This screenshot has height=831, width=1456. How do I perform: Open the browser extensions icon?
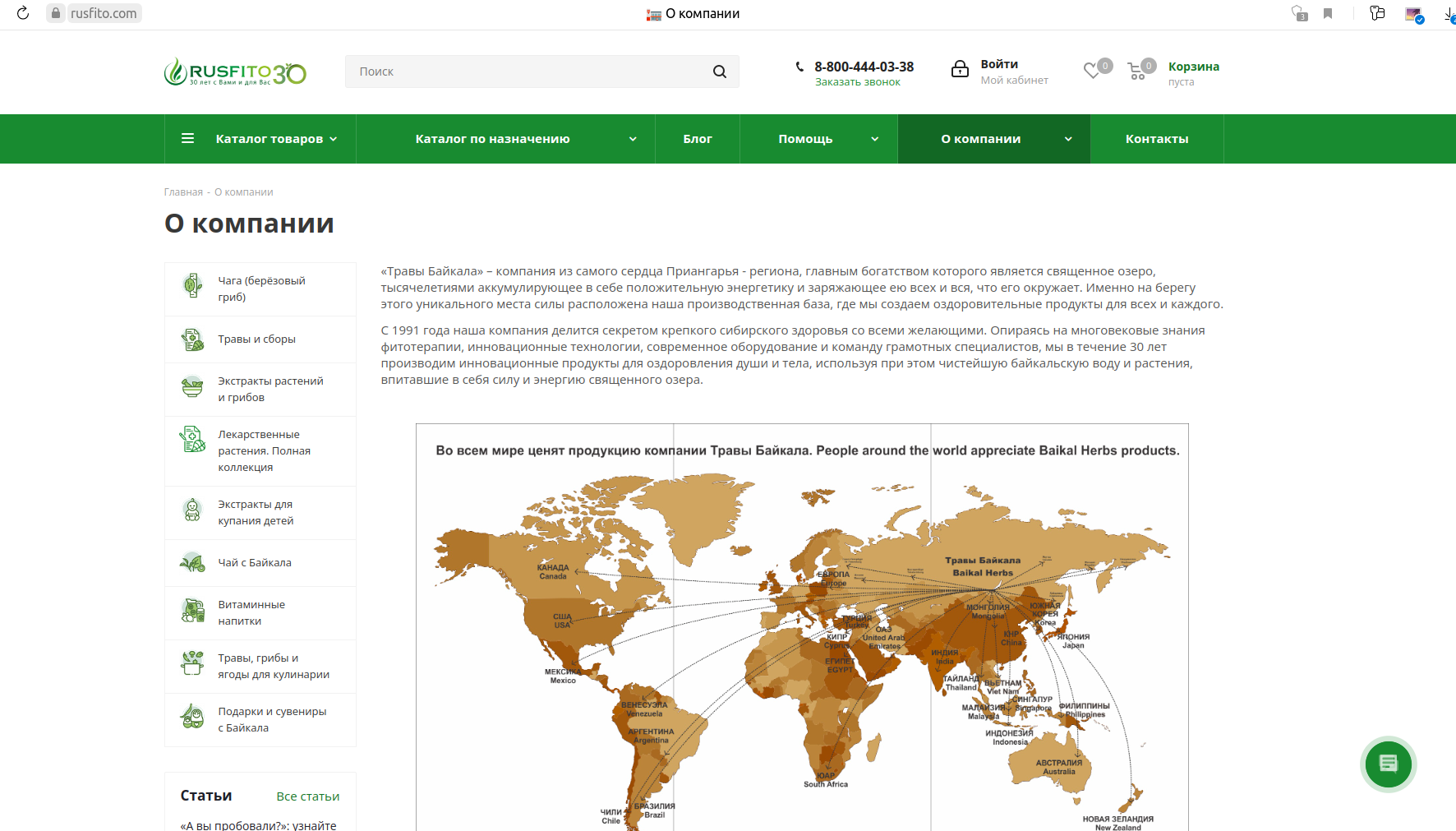pos(1299,13)
